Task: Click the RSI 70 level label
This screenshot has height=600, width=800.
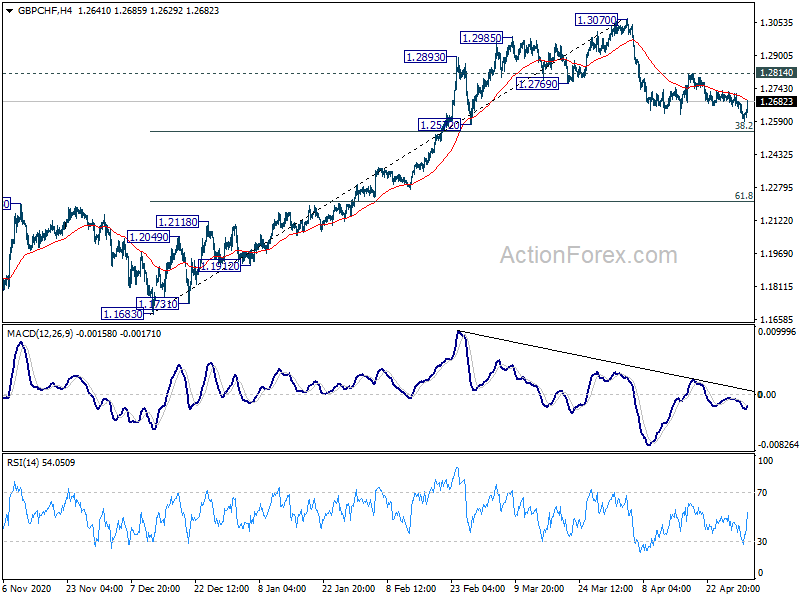Action: [x=762, y=493]
